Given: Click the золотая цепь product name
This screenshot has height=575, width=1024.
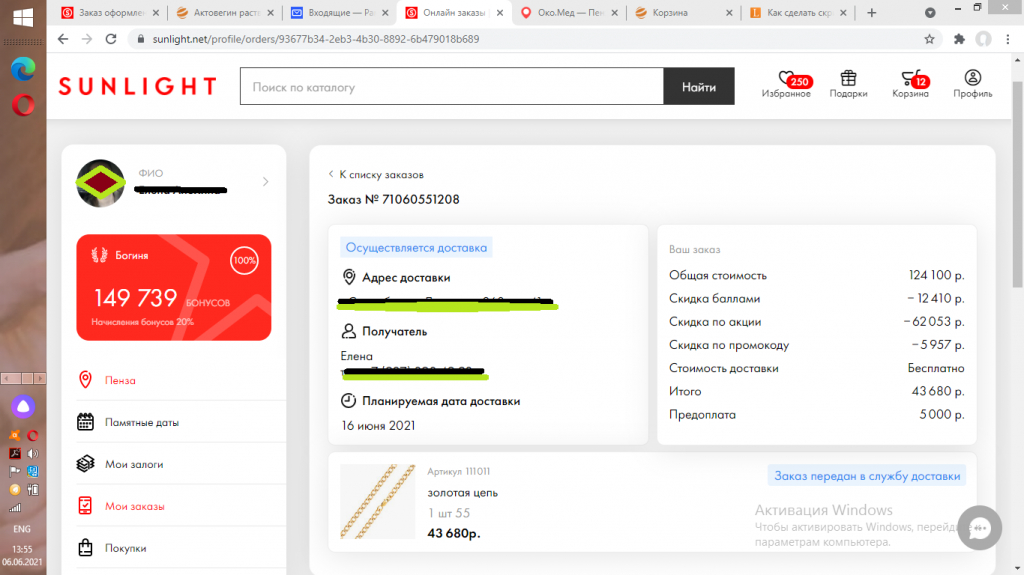Looking at the screenshot, I should click(x=462, y=493).
